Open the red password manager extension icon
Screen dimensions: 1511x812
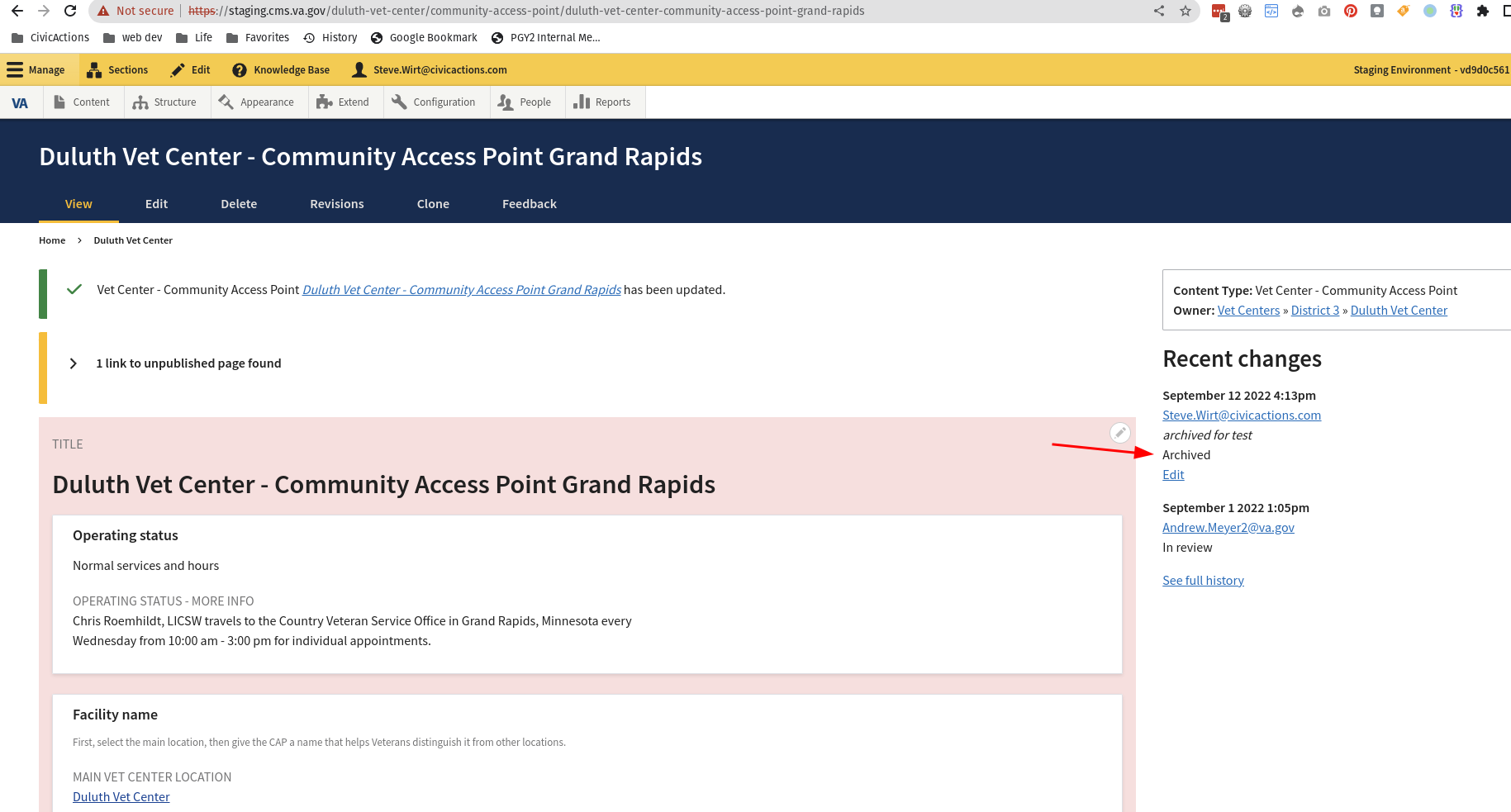coord(1219,12)
